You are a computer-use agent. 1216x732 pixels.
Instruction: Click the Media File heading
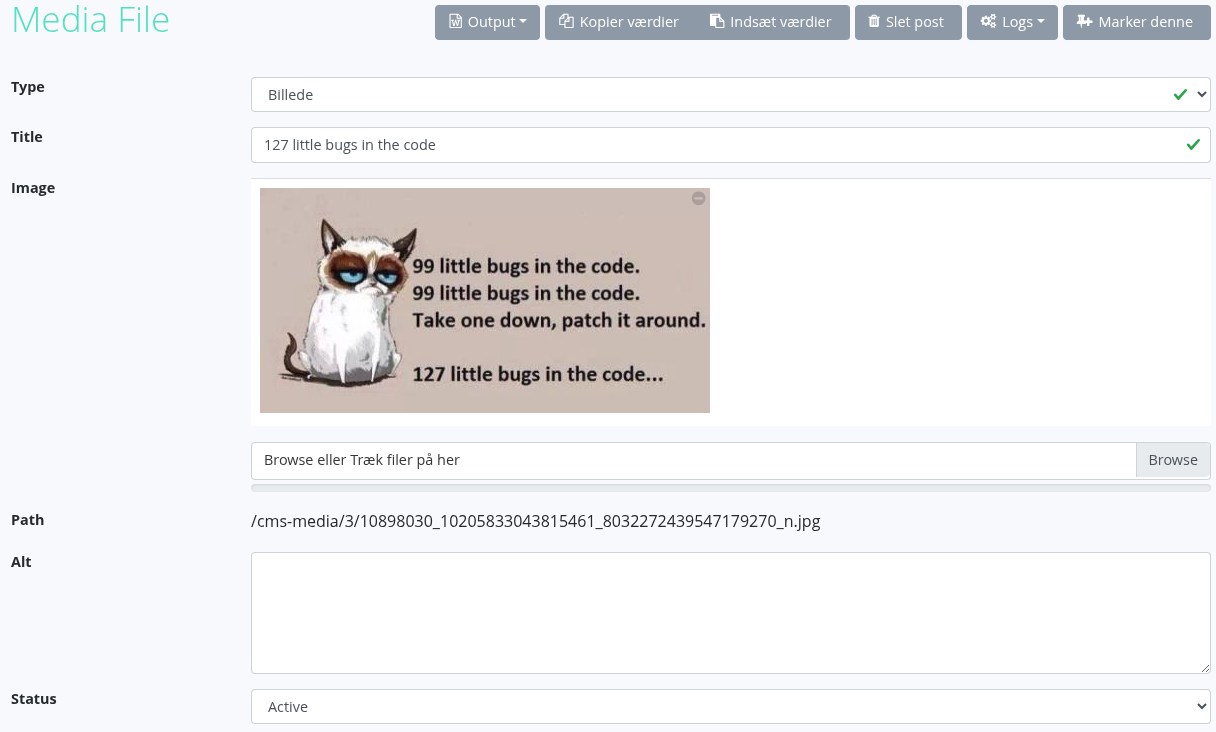91,21
